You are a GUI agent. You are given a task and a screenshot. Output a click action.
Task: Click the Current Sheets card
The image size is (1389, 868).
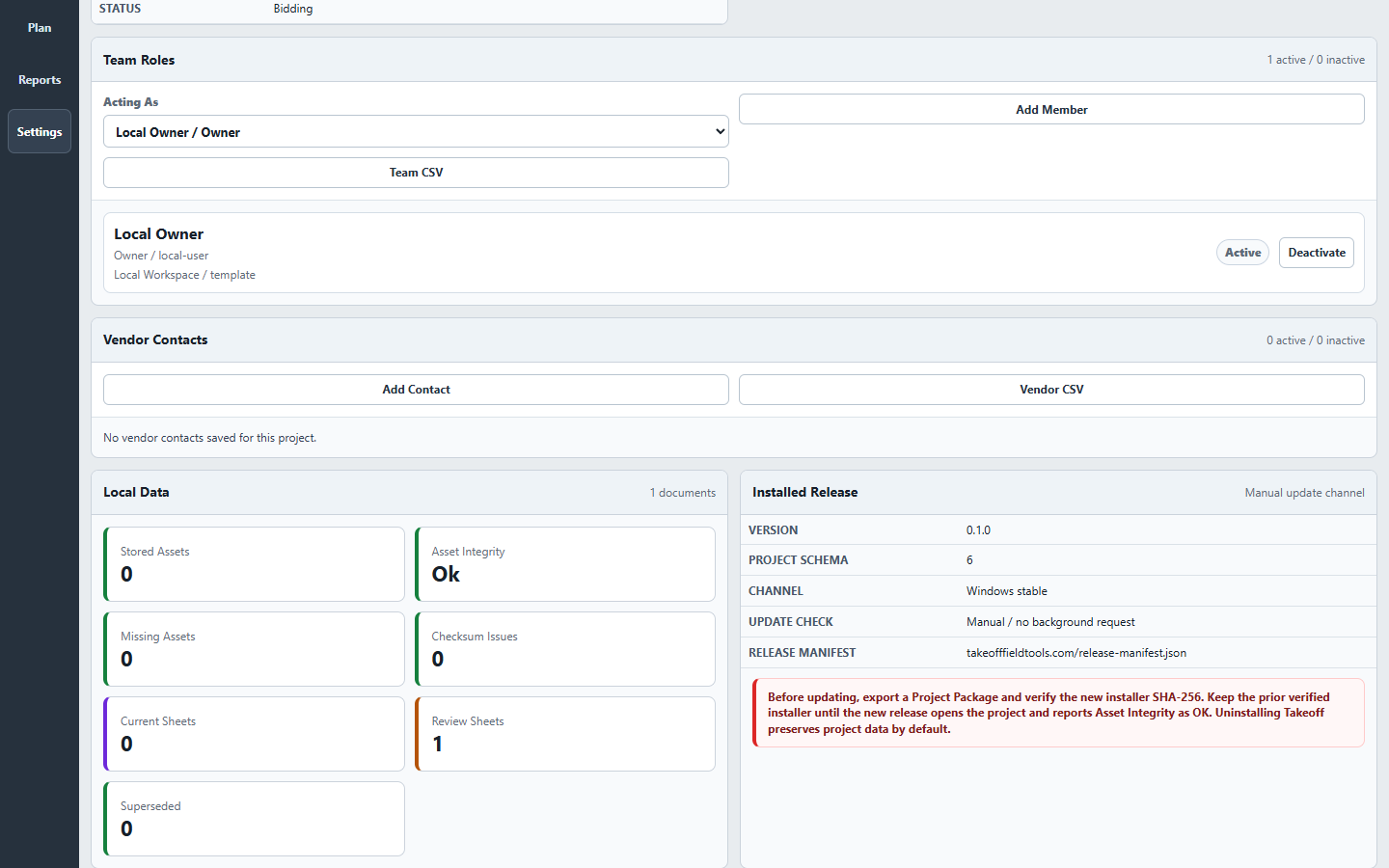pos(254,734)
